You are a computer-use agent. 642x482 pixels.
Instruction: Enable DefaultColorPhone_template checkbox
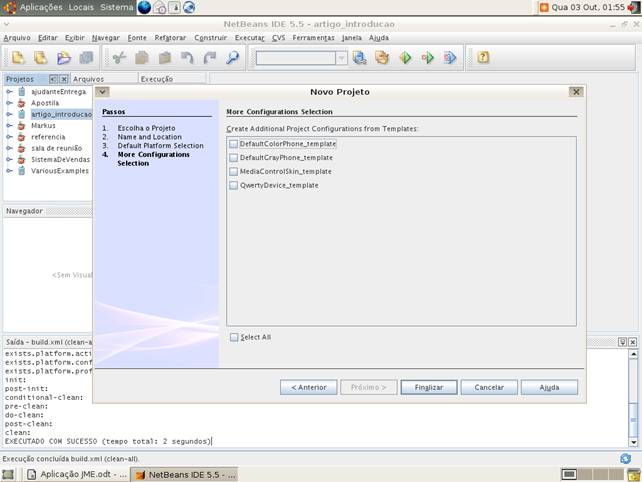pos(234,144)
